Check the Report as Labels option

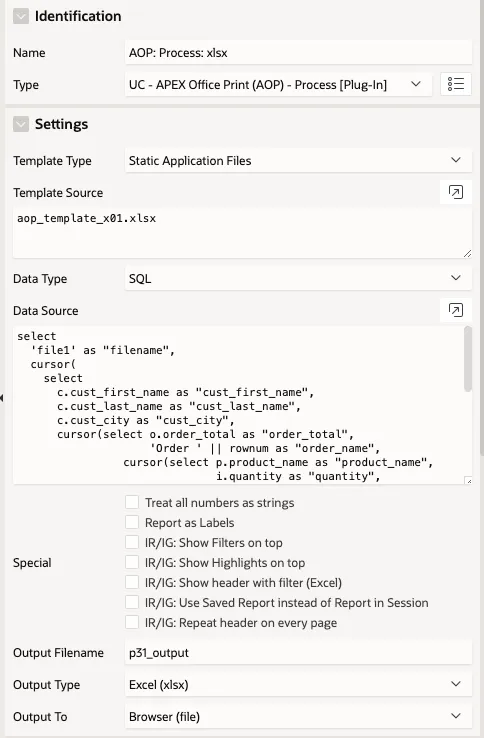coord(132,522)
